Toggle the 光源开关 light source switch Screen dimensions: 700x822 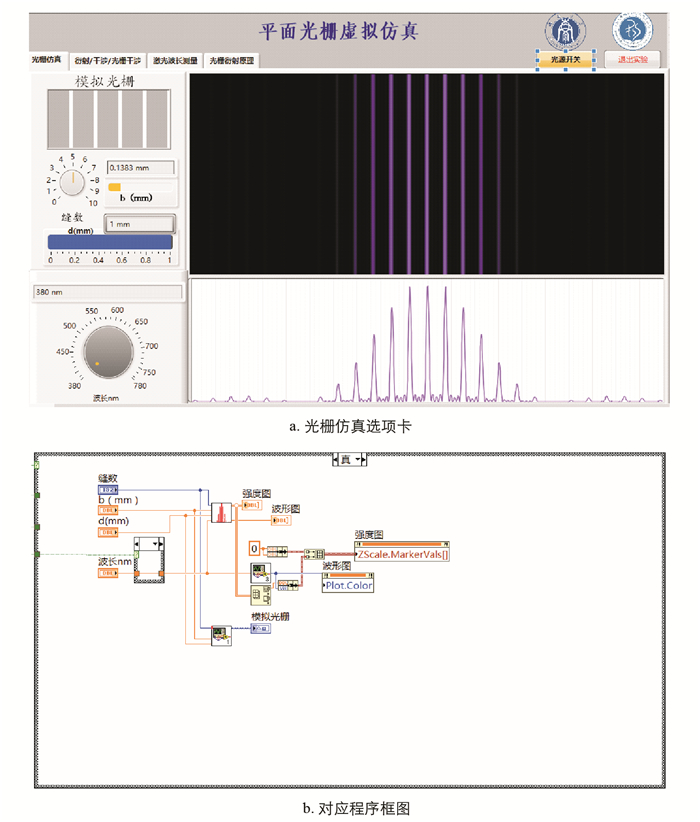click(x=566, y=59)
